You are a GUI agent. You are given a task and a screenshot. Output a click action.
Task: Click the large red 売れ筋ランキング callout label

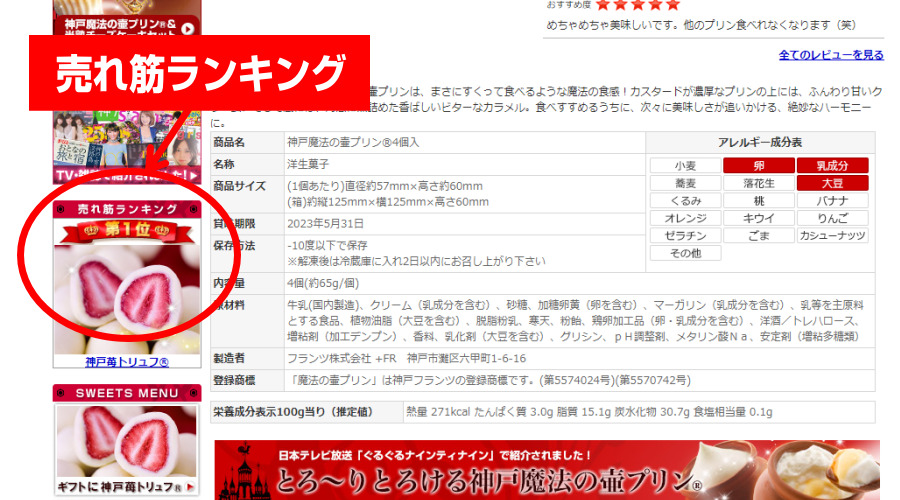pos(198,73)
